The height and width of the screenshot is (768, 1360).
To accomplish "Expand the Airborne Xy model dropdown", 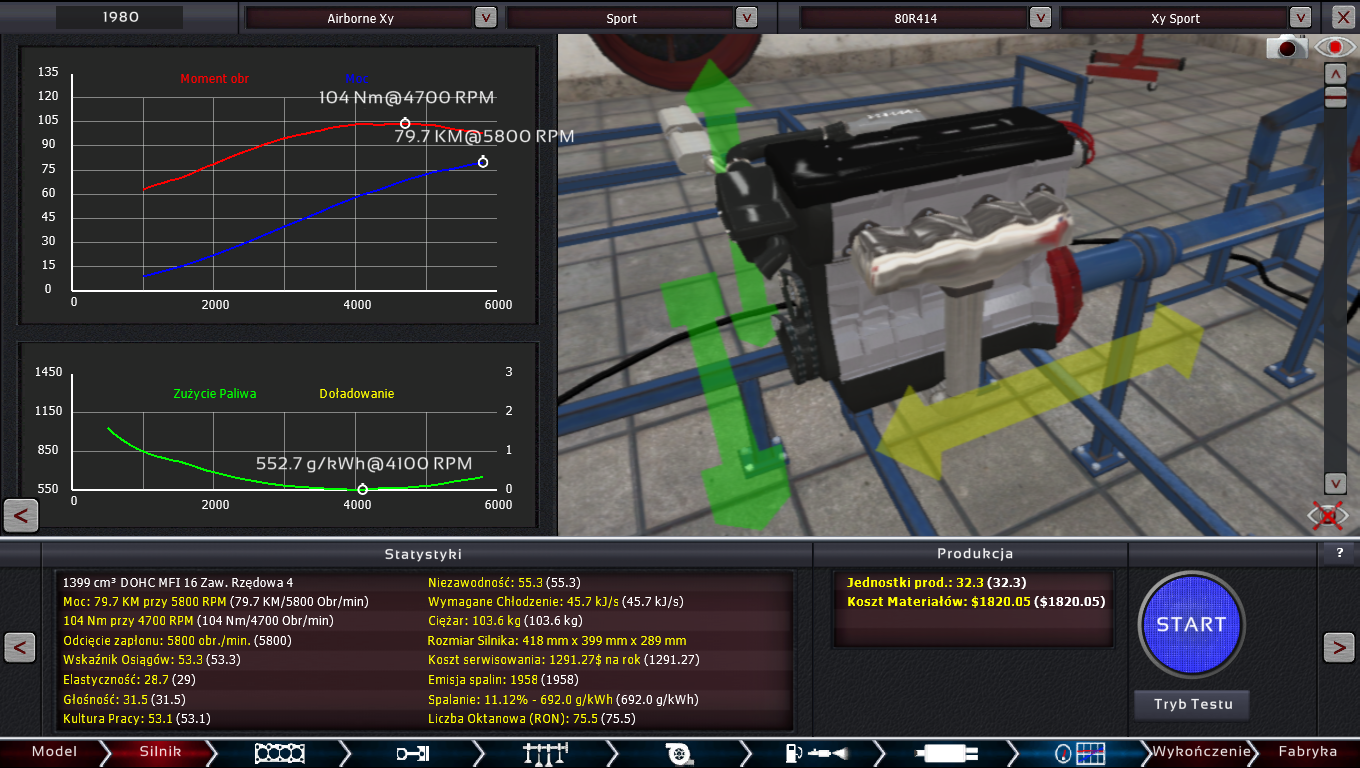I will (485, 17).
